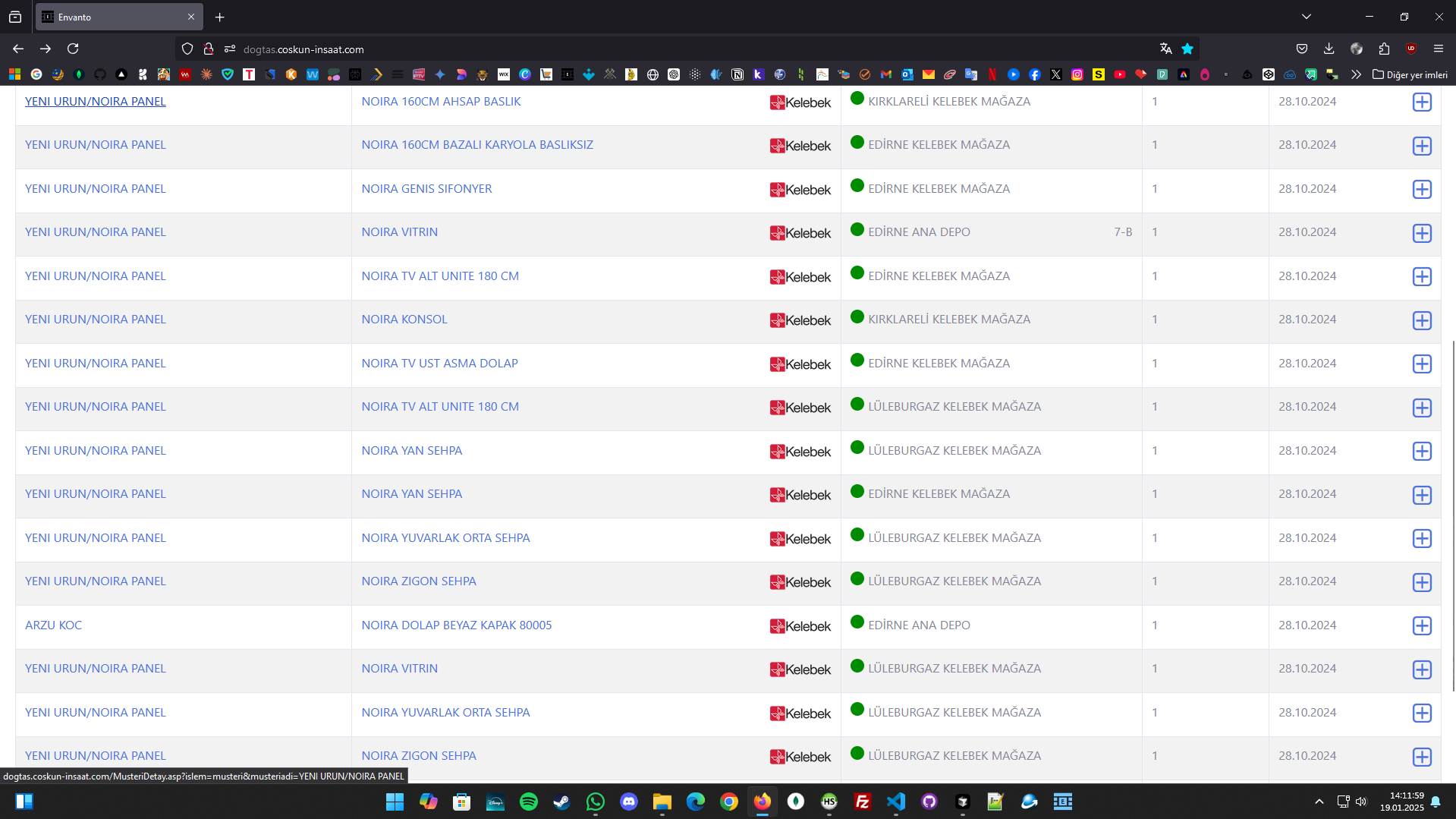Image resolution: width=1456 pixels, height=819 pixels.
Task: Click the translate page icon in address bar
Action: tap(1165, 49)
